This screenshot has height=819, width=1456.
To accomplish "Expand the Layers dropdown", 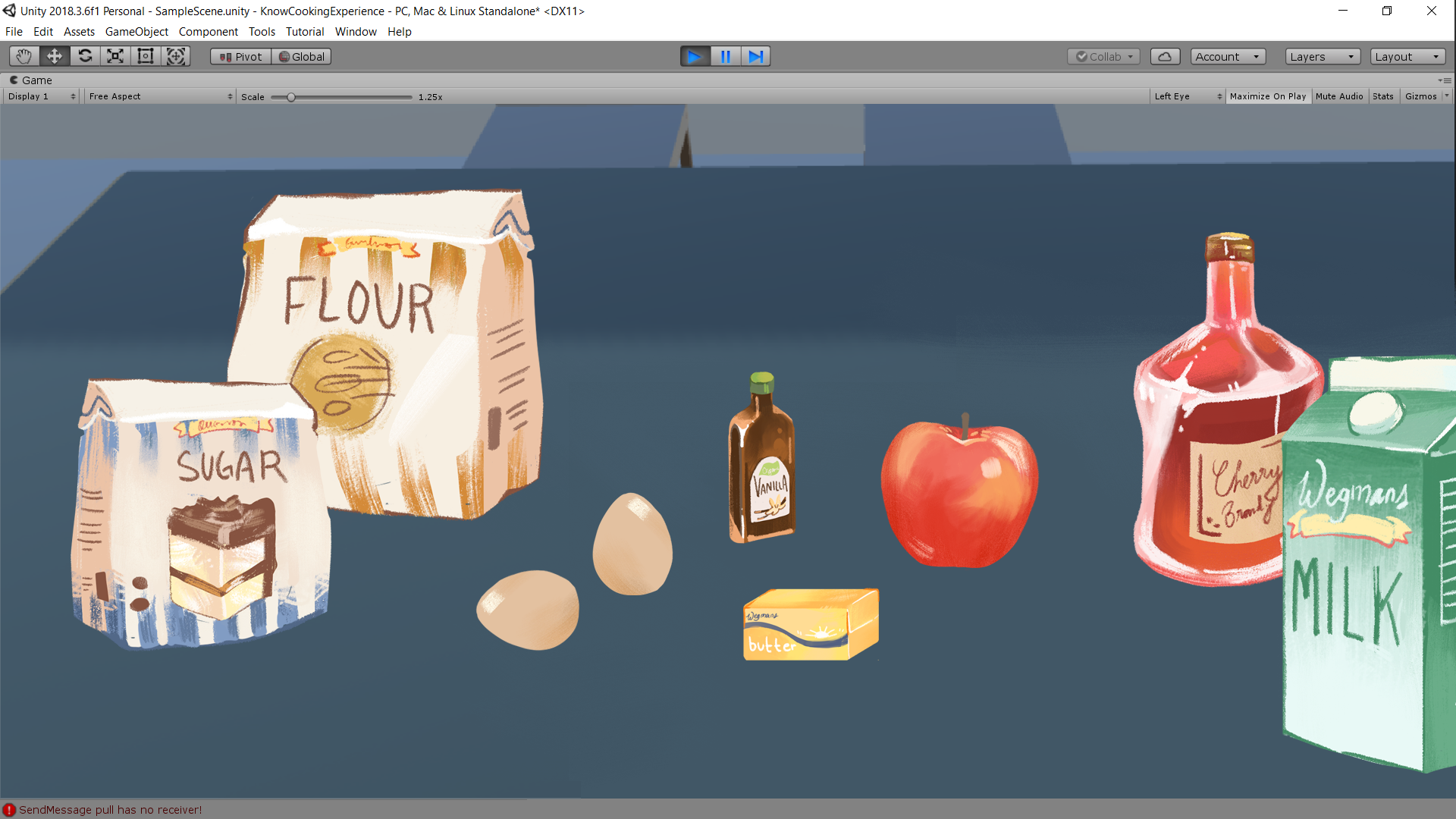I will point(1322,56).
